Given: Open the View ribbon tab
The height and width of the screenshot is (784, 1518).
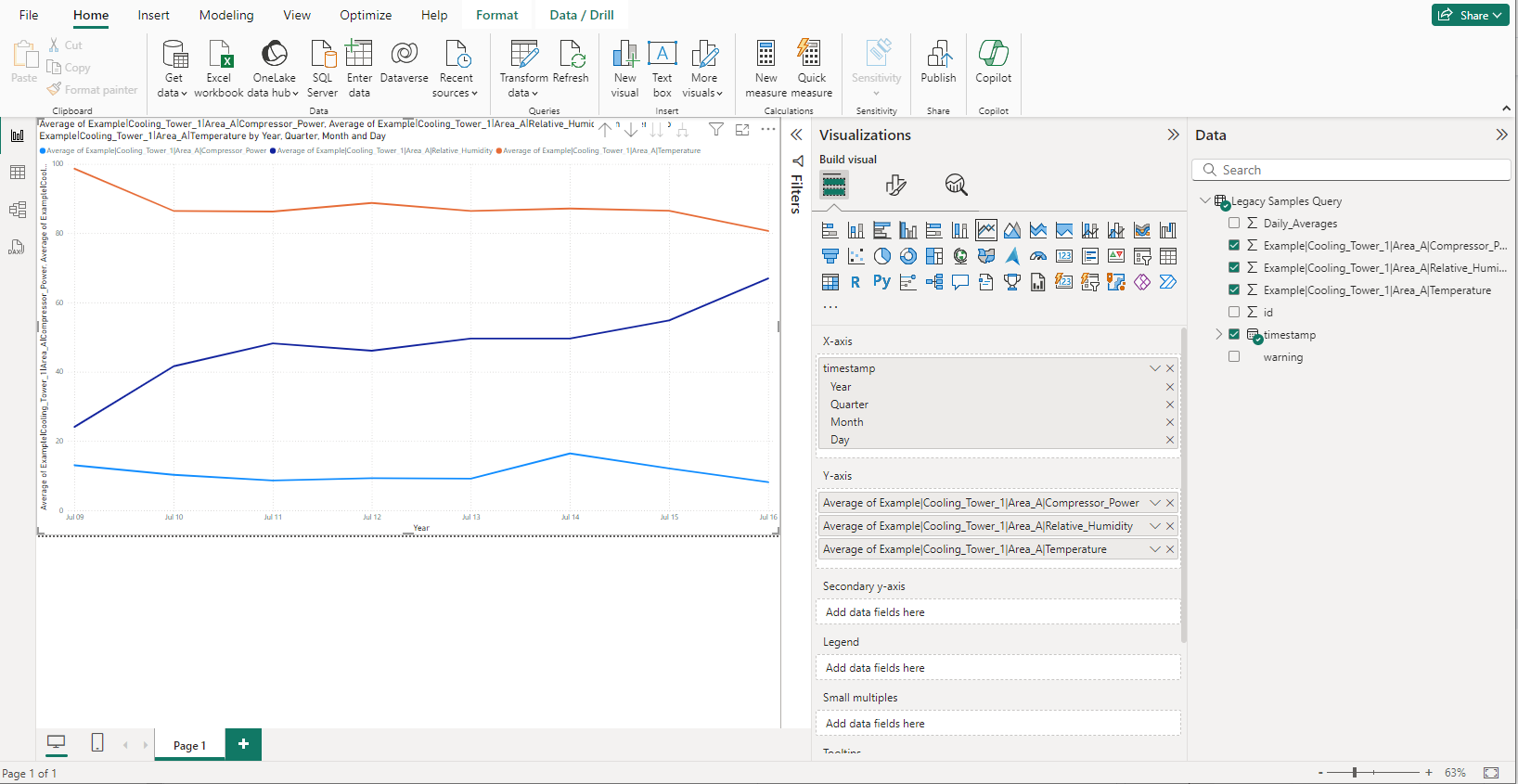Looking at the screenshot, I should (297, 15).
